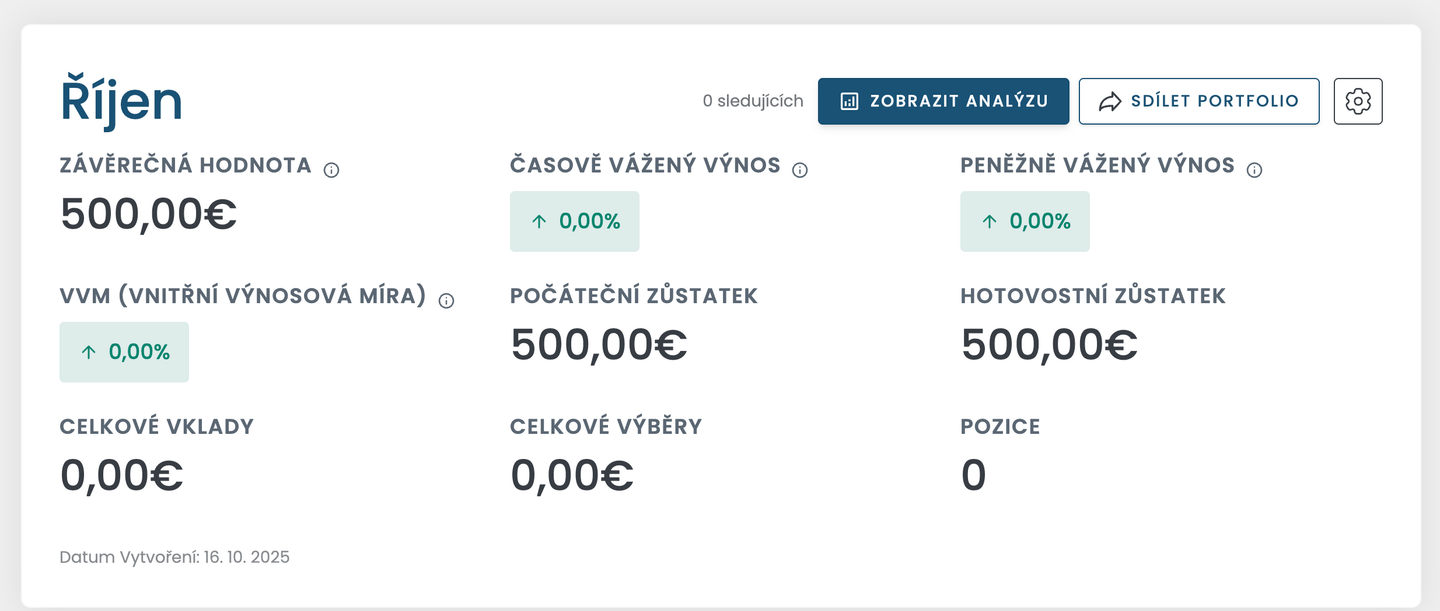Click info icon next to VVM label
Image resolution: width=1440 pixels, height=611 pixels.
coord(447,300)
